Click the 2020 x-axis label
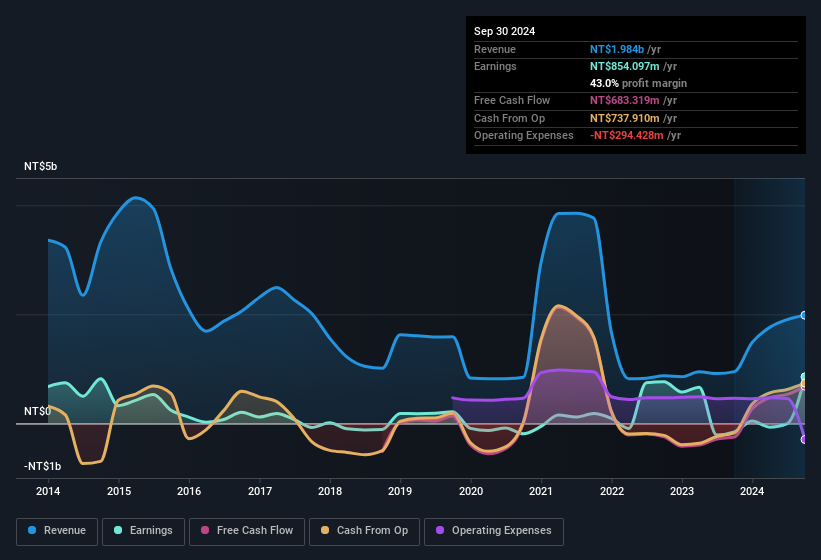 [x=471, y=491]
